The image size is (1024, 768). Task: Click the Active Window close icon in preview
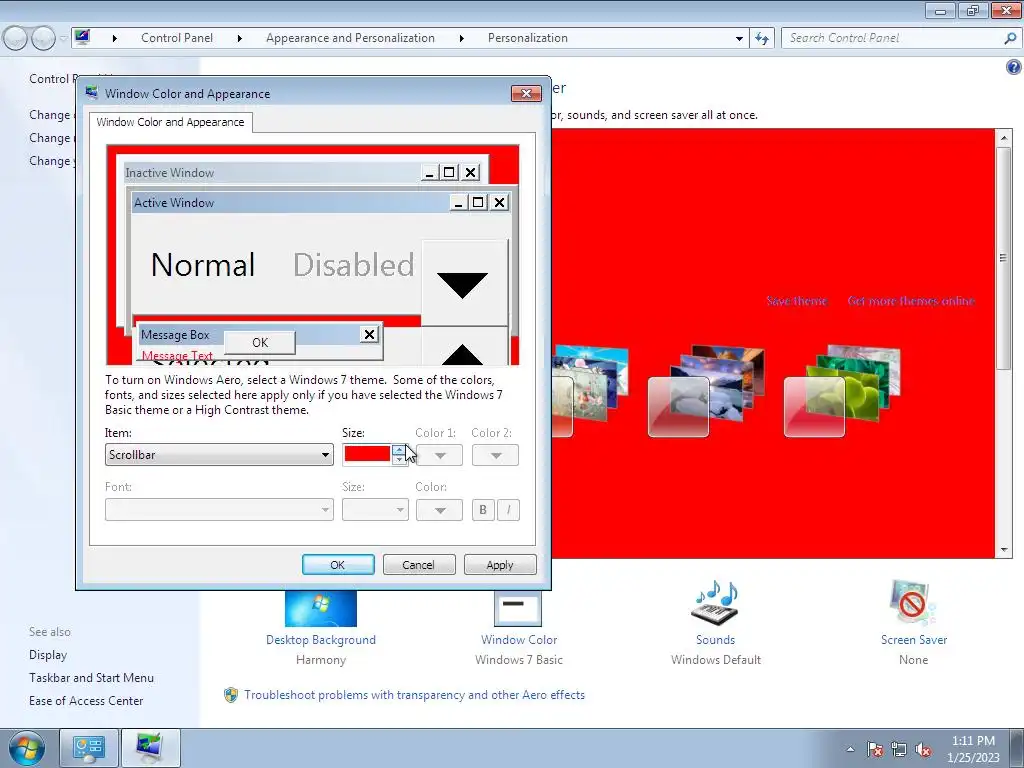tap(500, 202)
